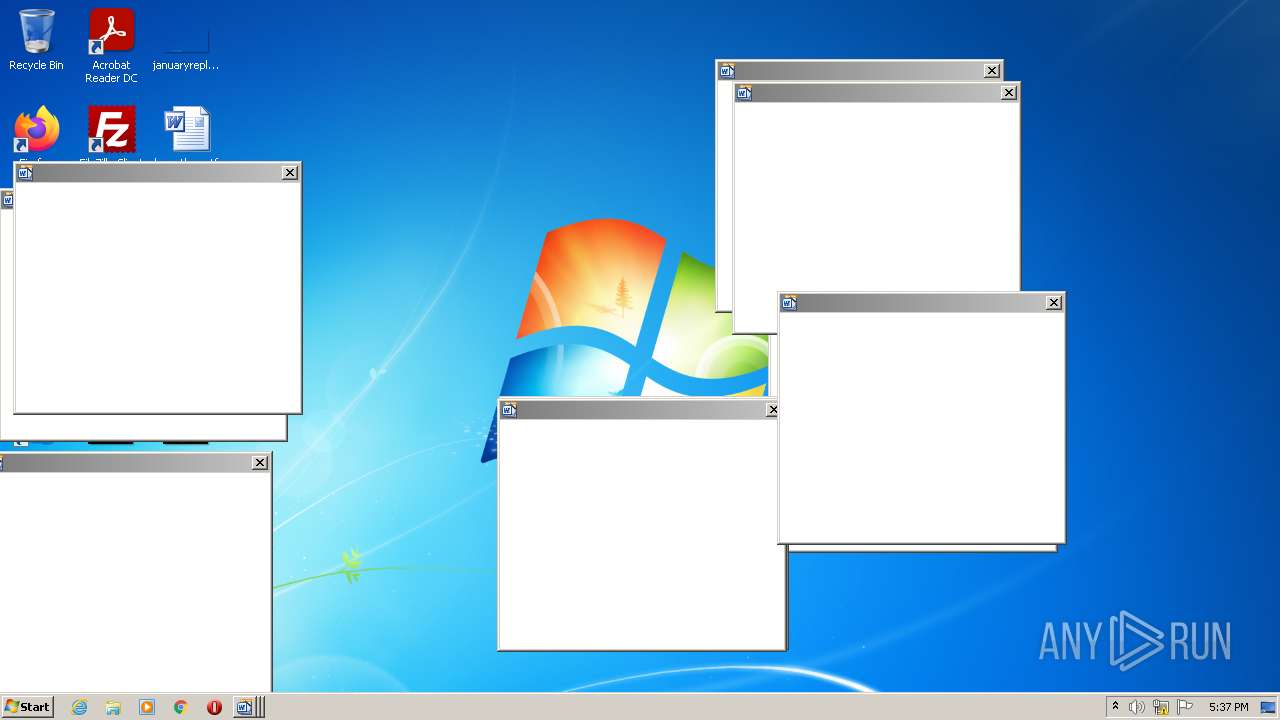Close the blank window touching the taskbar
Image resolution: width=1280 pixels, height=720 pixels.
click(x=260, y=463)
